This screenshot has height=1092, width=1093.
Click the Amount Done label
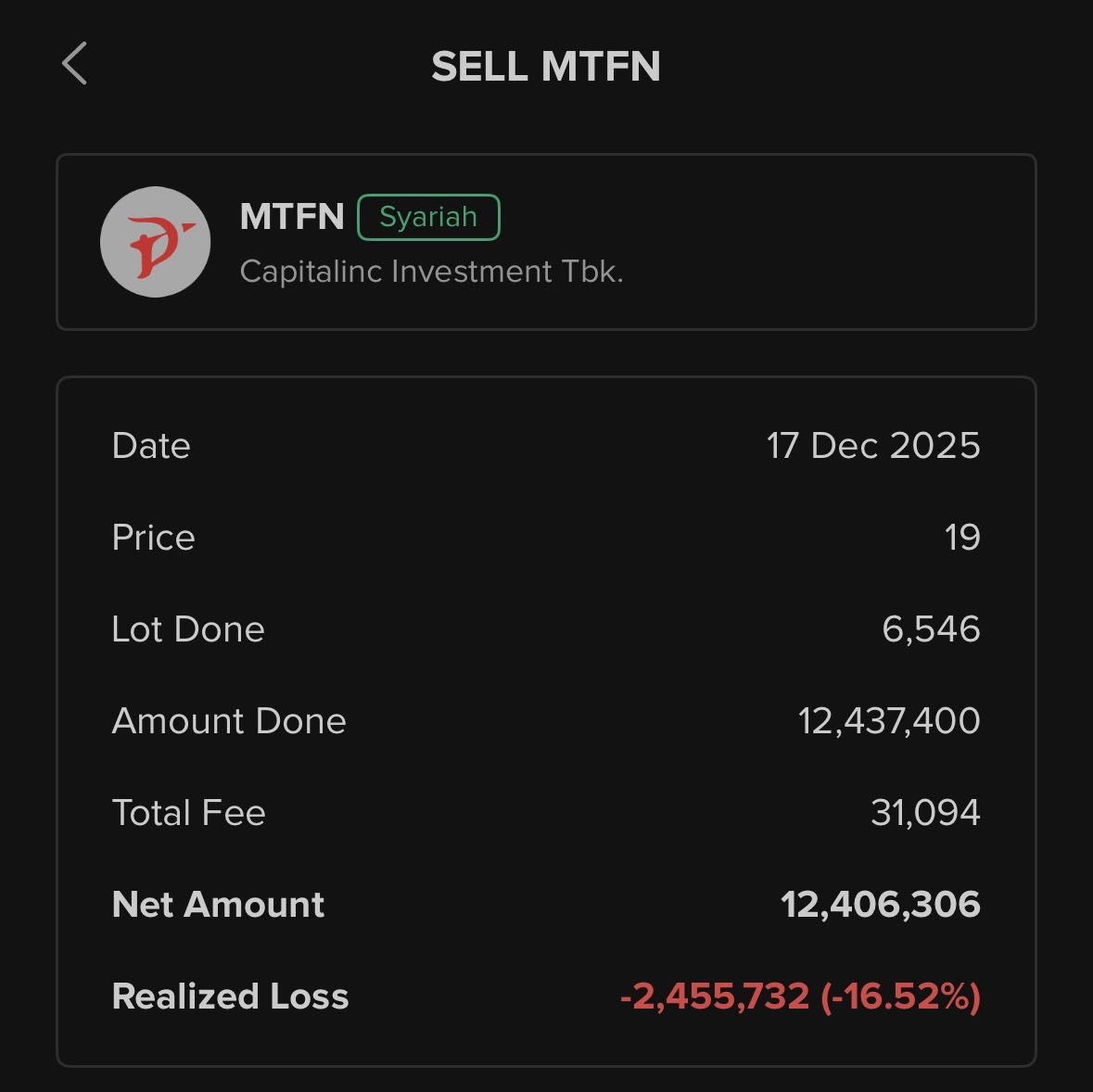[x=229, y=721]
